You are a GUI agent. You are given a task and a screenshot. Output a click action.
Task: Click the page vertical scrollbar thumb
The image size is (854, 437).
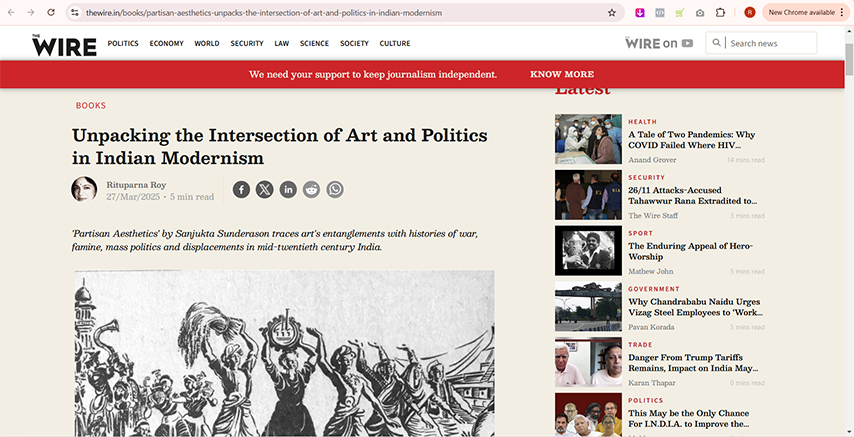849,59
